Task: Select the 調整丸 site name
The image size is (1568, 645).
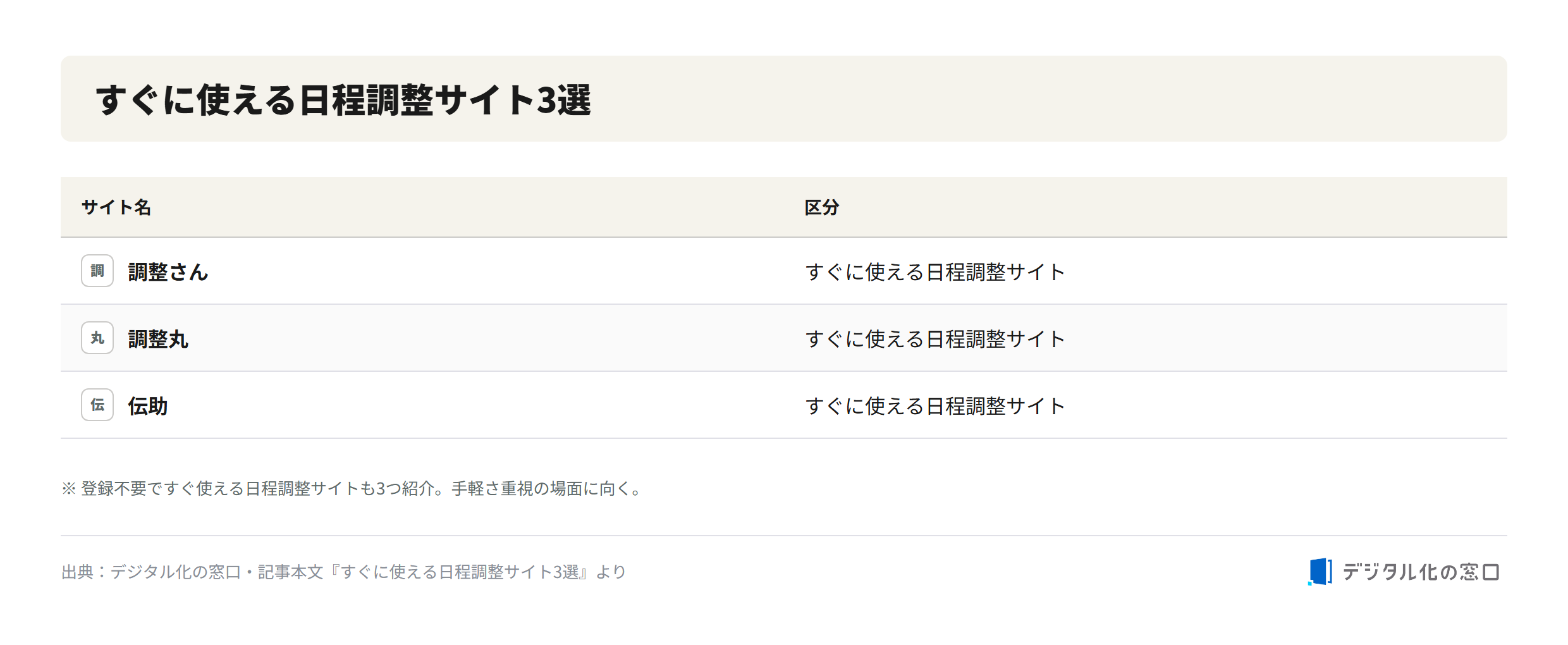Action: 158,339
